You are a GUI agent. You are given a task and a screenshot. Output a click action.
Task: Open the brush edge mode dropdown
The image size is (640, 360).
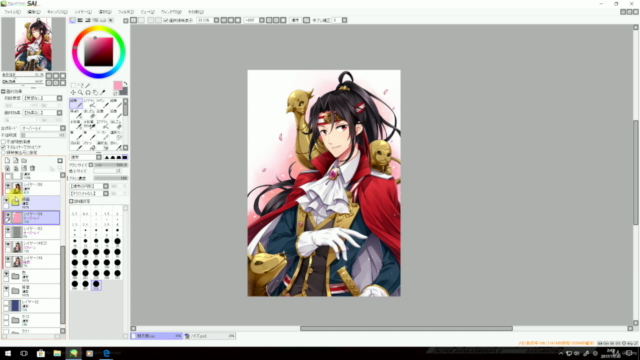(99, 157)
